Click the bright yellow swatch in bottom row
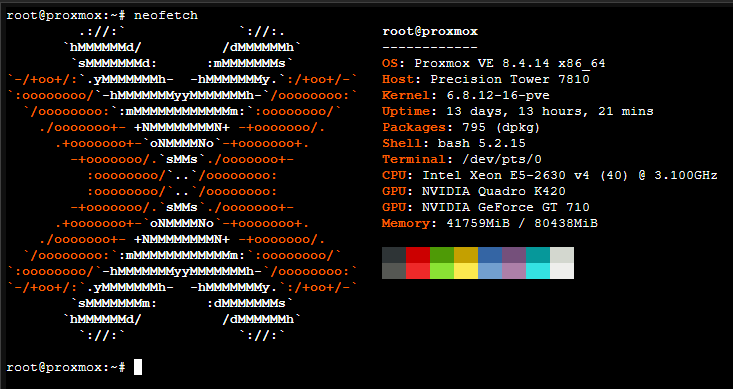The height and width of the screenshot is (389, 733). pyautogui.click(x=466, y=271)
